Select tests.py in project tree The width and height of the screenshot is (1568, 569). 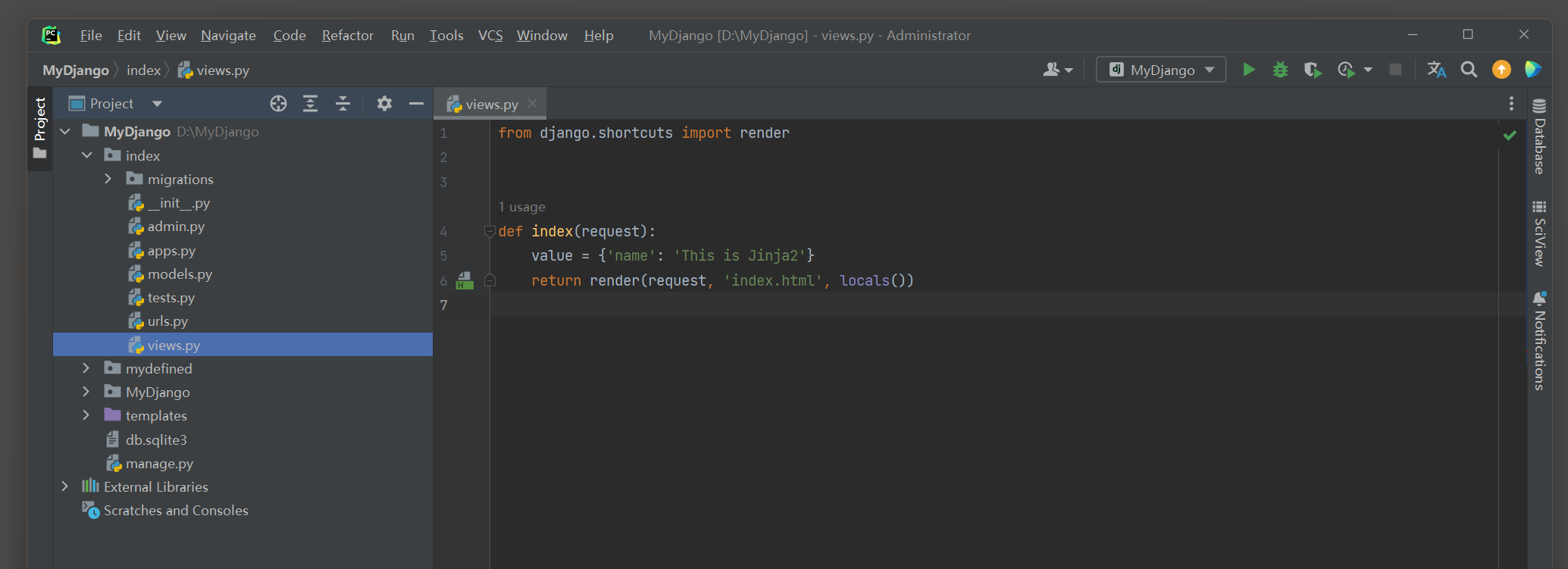[171, 298]
